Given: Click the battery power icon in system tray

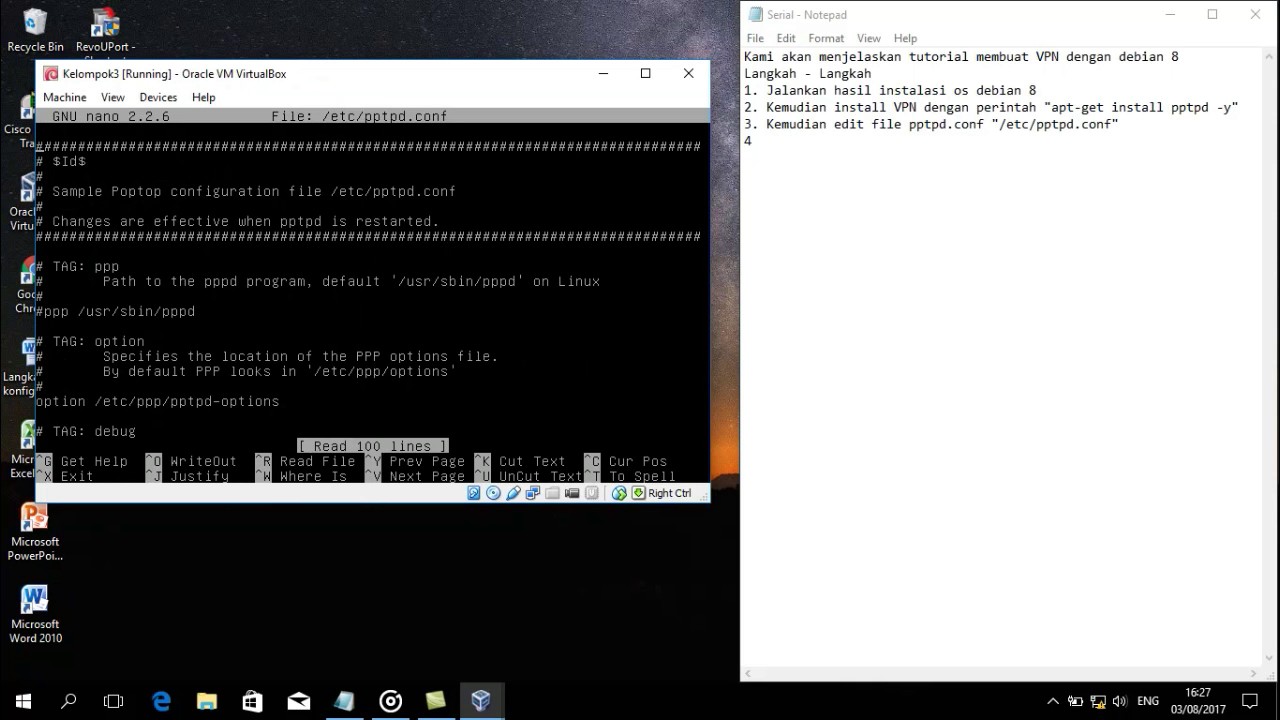Looking at the screenshot, I should (x=1076, y=701).
